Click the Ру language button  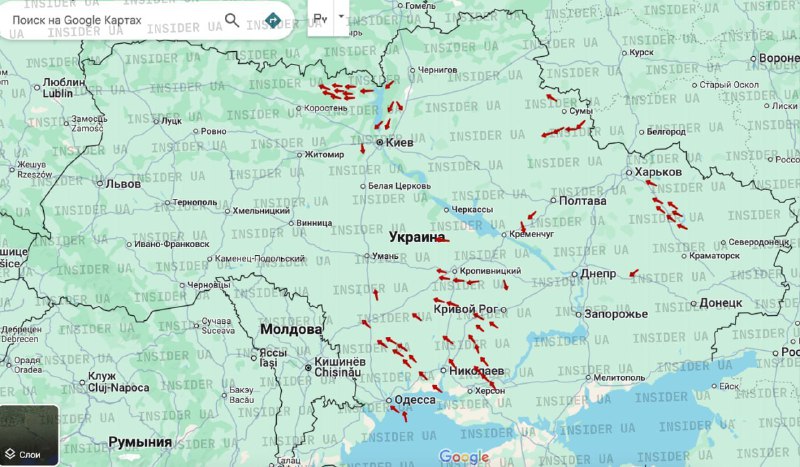click(x=320, y=18)
